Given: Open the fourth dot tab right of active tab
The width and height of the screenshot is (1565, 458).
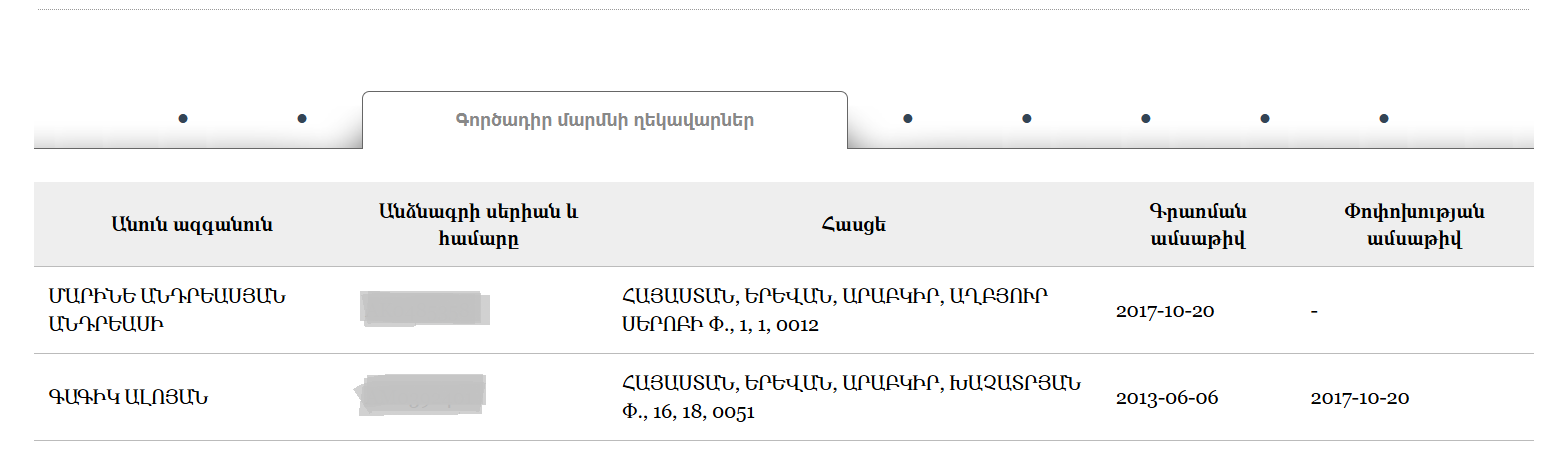Looking at the screenshot, I should point(1264,119).
